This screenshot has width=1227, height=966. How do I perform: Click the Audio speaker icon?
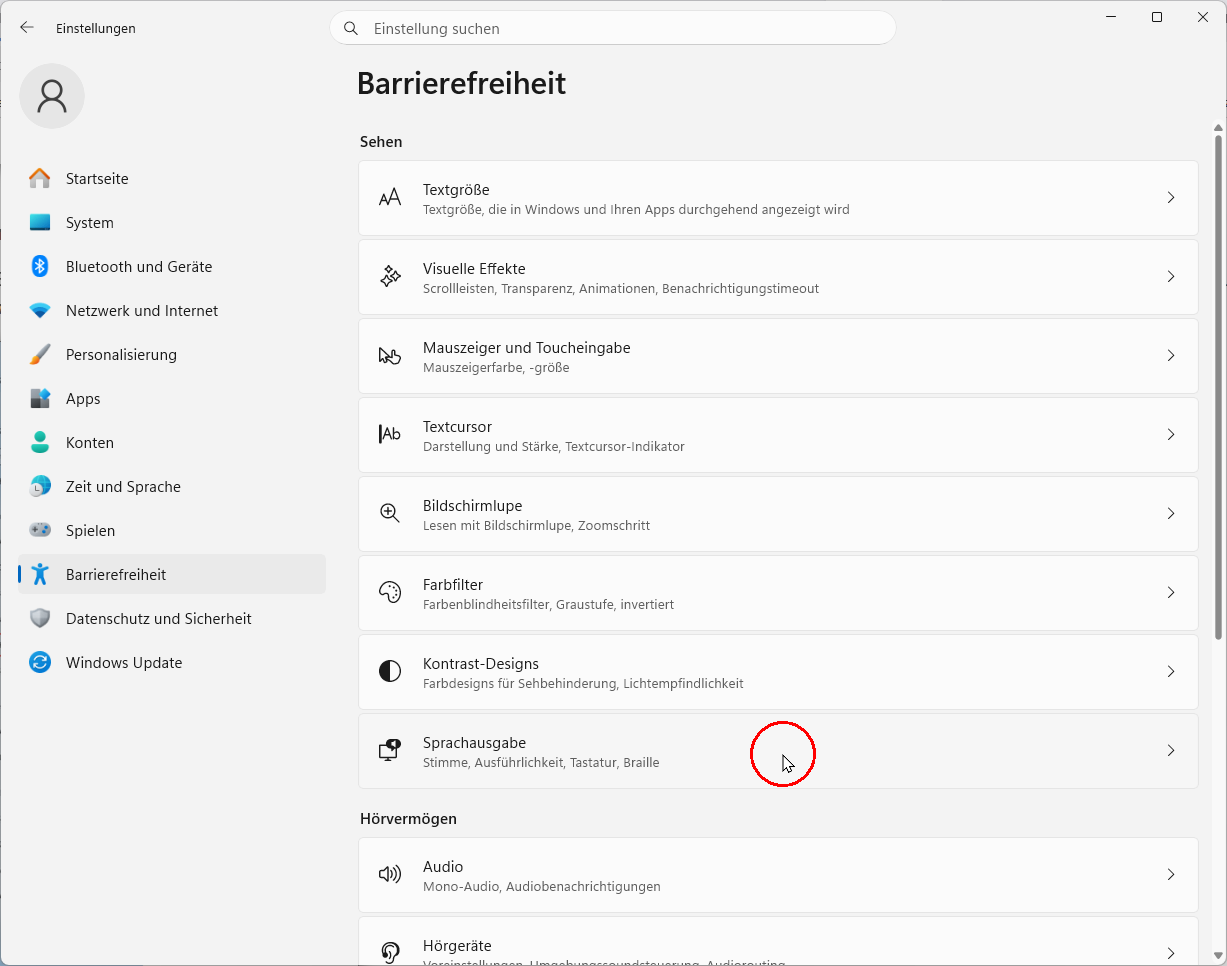[x=390, y=875]
